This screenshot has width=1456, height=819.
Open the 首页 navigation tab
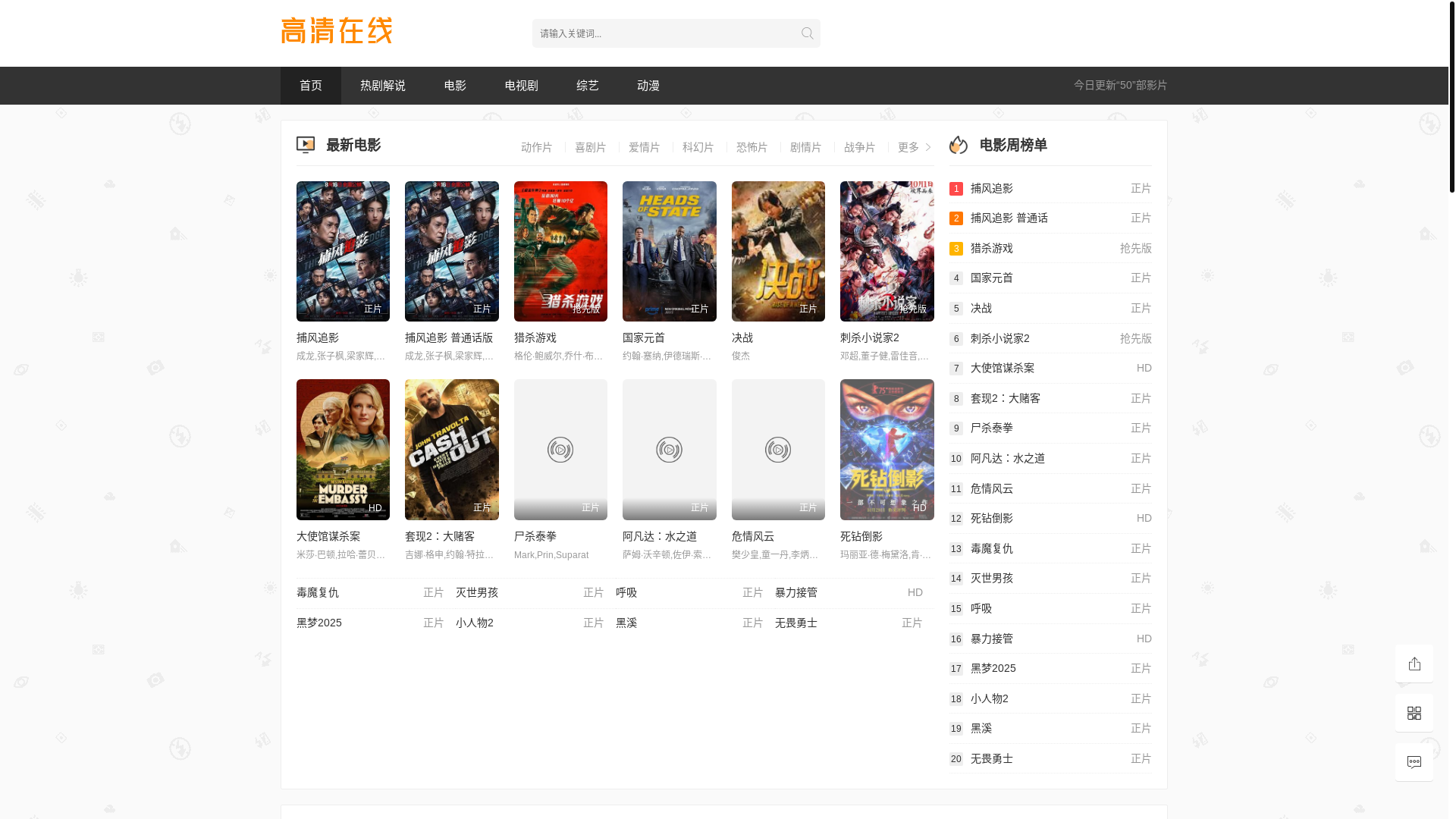311,86
